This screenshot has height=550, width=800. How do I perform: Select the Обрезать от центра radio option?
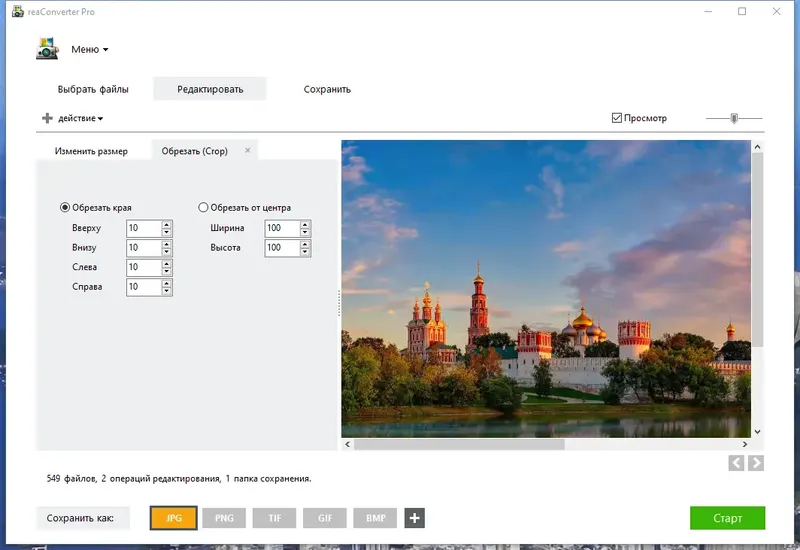203,208
